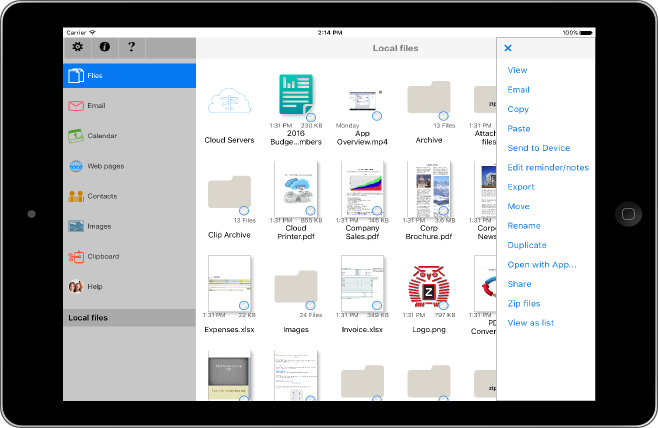Viewport: 658px width, 428px height.
Task: Choose Rename in the actions menu
Action: (524, 225)
